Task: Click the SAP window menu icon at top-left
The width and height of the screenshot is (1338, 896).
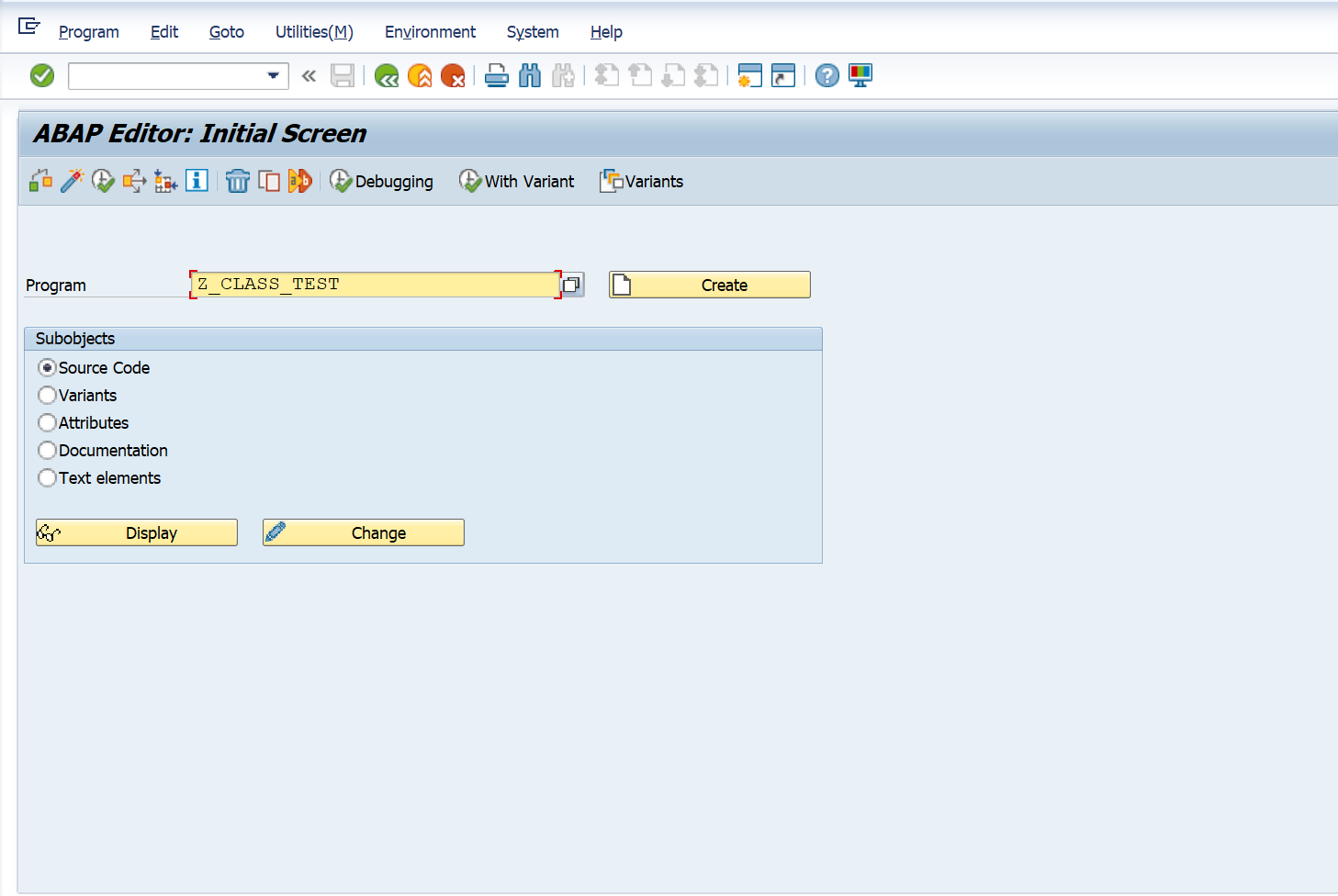Action: (28, 26)
